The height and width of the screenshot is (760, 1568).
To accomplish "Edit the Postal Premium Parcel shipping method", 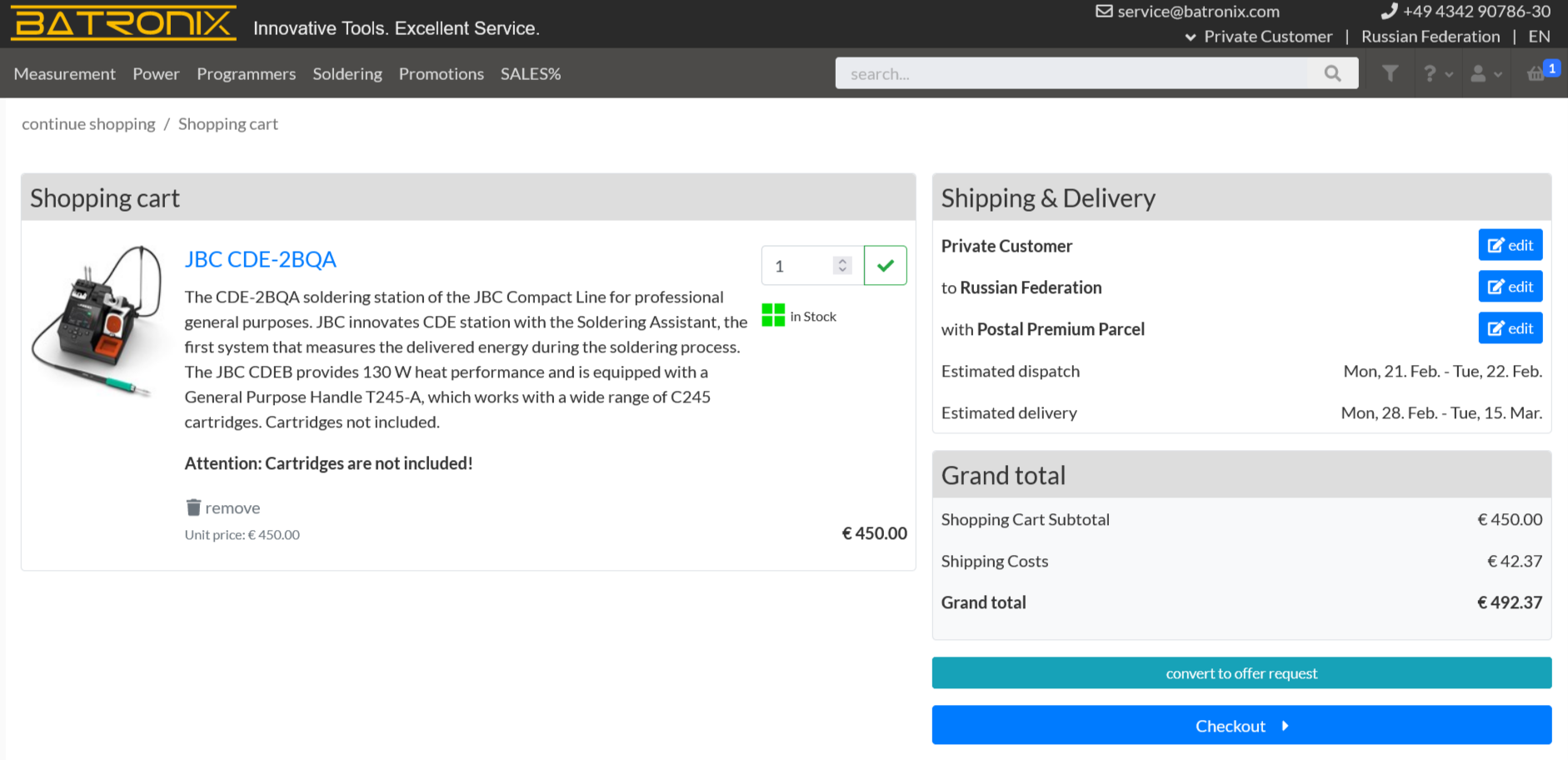I will click(1511, 328).
